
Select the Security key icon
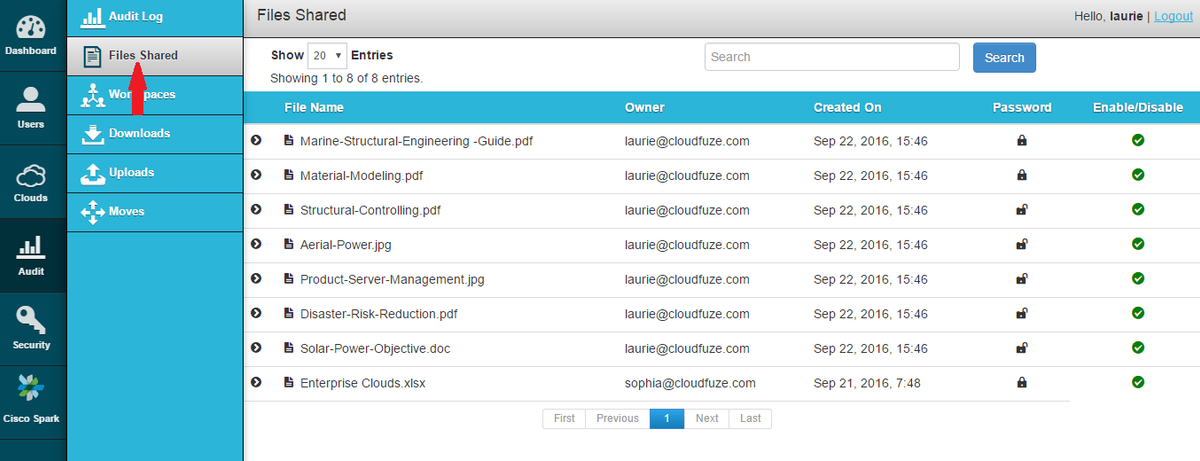(x=32, y=321)
